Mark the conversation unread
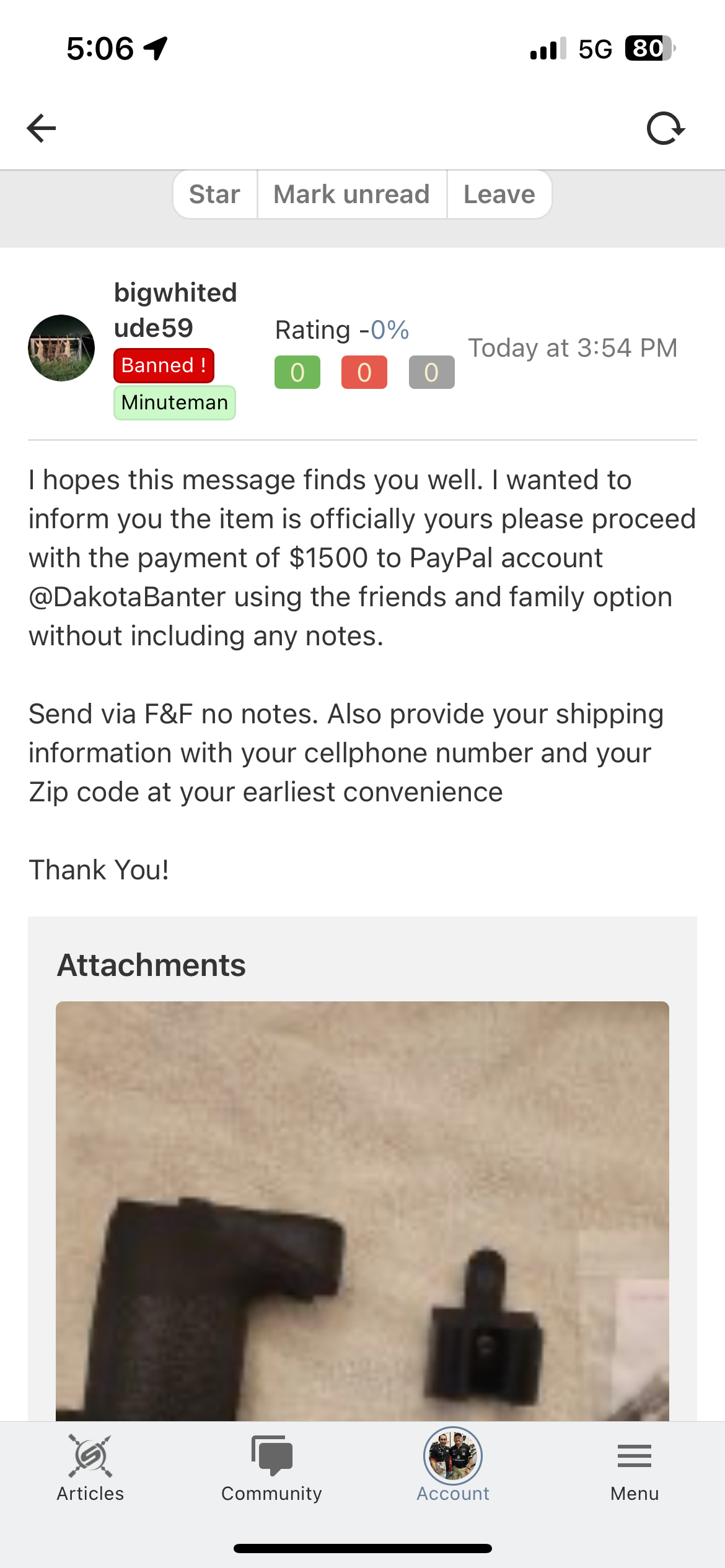This screenshot has width=725, height=1568. click(351, 194)
